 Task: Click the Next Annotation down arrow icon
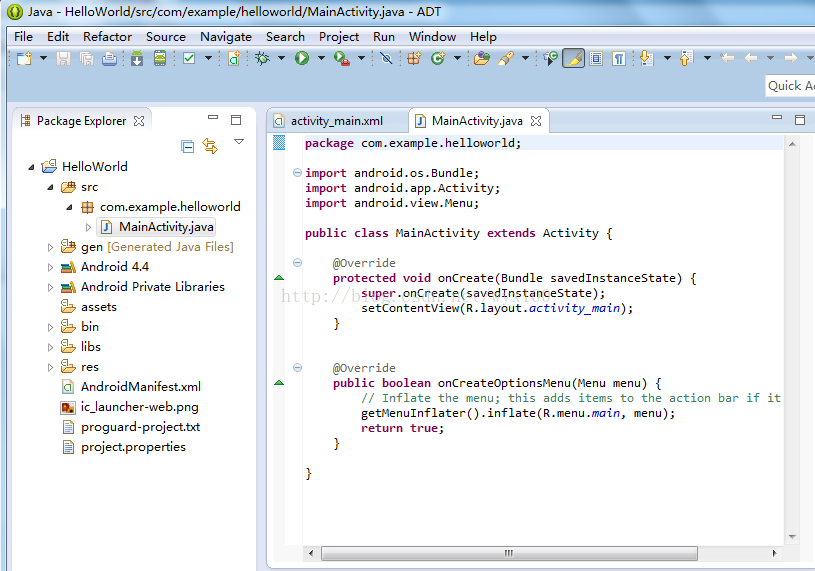647,58
